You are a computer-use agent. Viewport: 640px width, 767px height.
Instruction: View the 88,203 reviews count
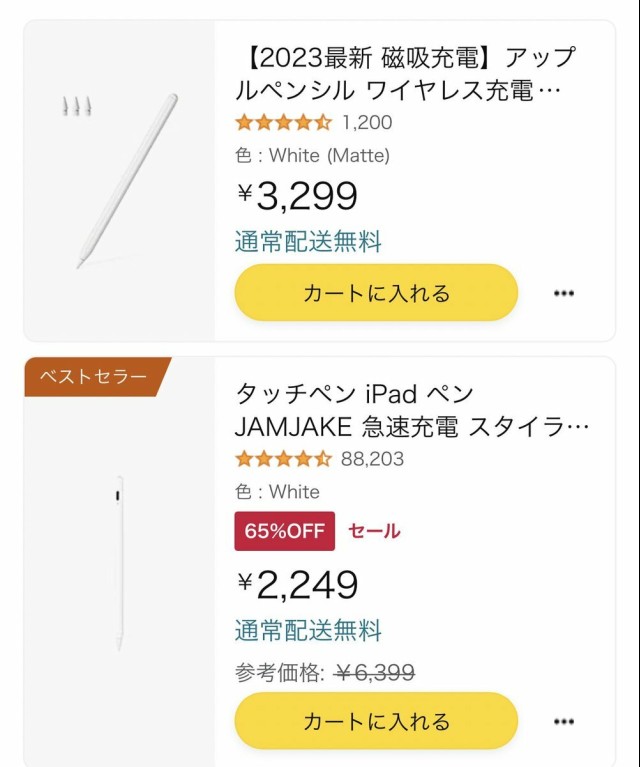373,460
